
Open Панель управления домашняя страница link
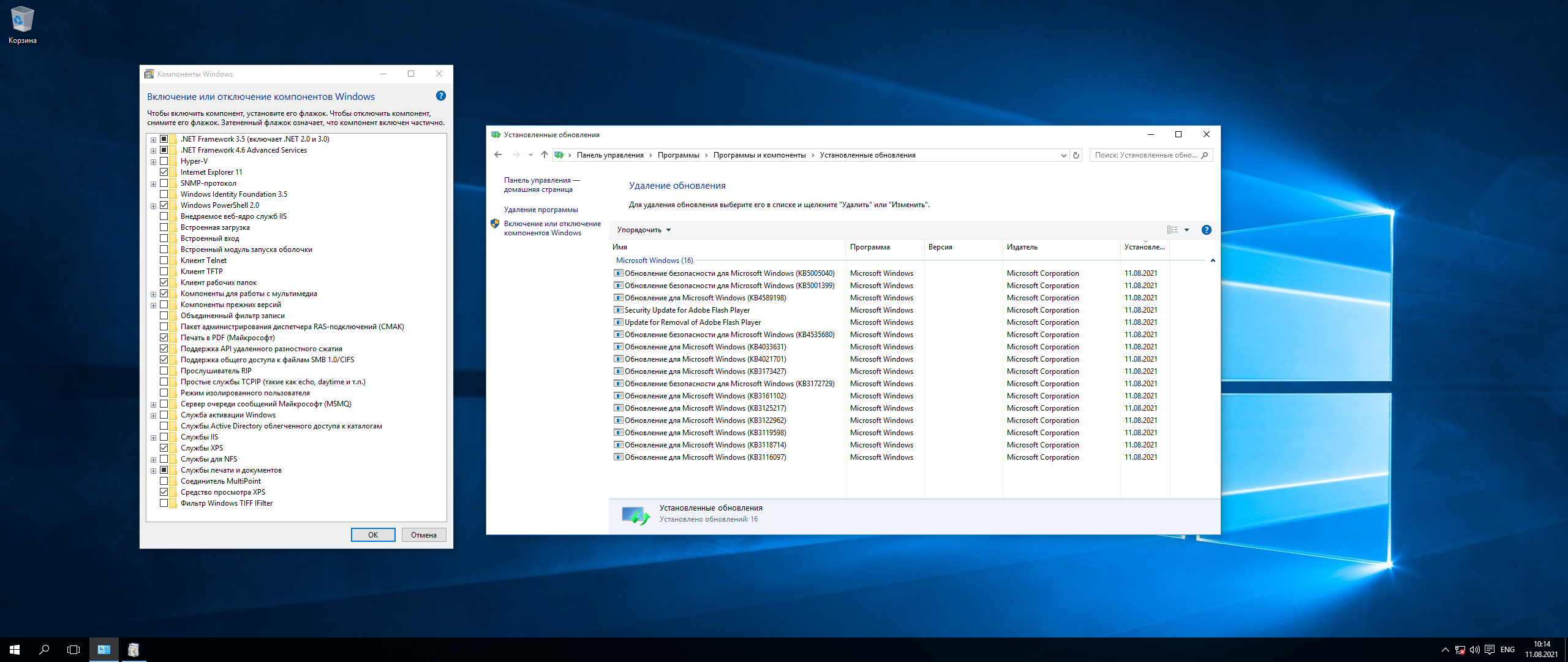(x=541, y=185)
